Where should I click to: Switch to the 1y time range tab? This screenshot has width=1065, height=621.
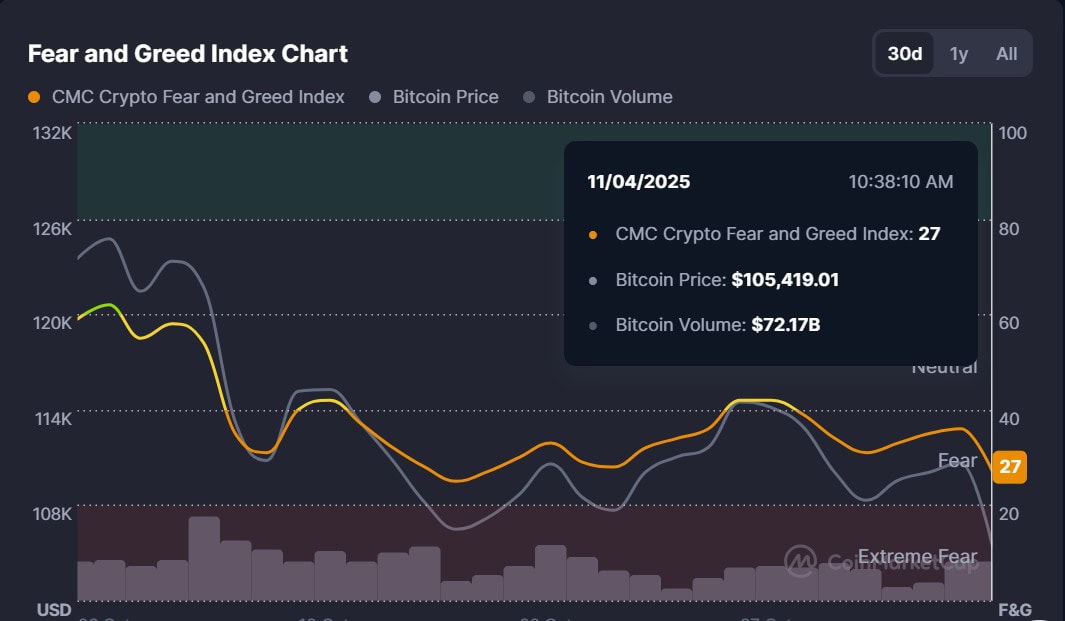958,54
